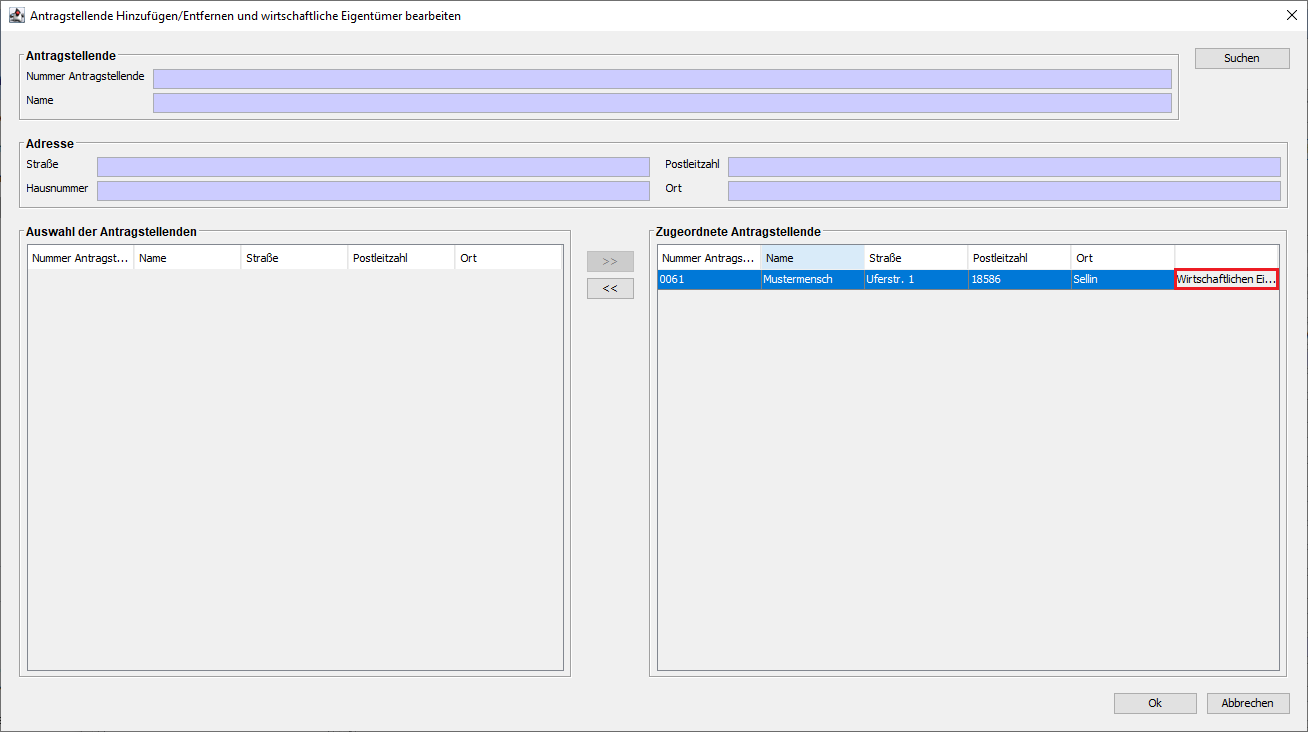Viewport: 1308px width, 732px height.
Task: Click Ort column header in assigned table
Action: (1122, 258)
